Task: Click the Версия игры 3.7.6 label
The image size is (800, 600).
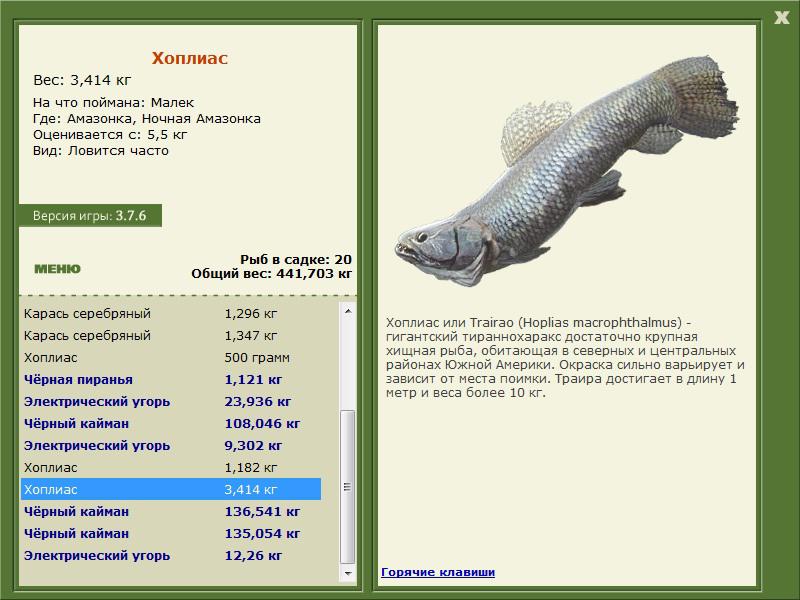Action: [90, 216]
